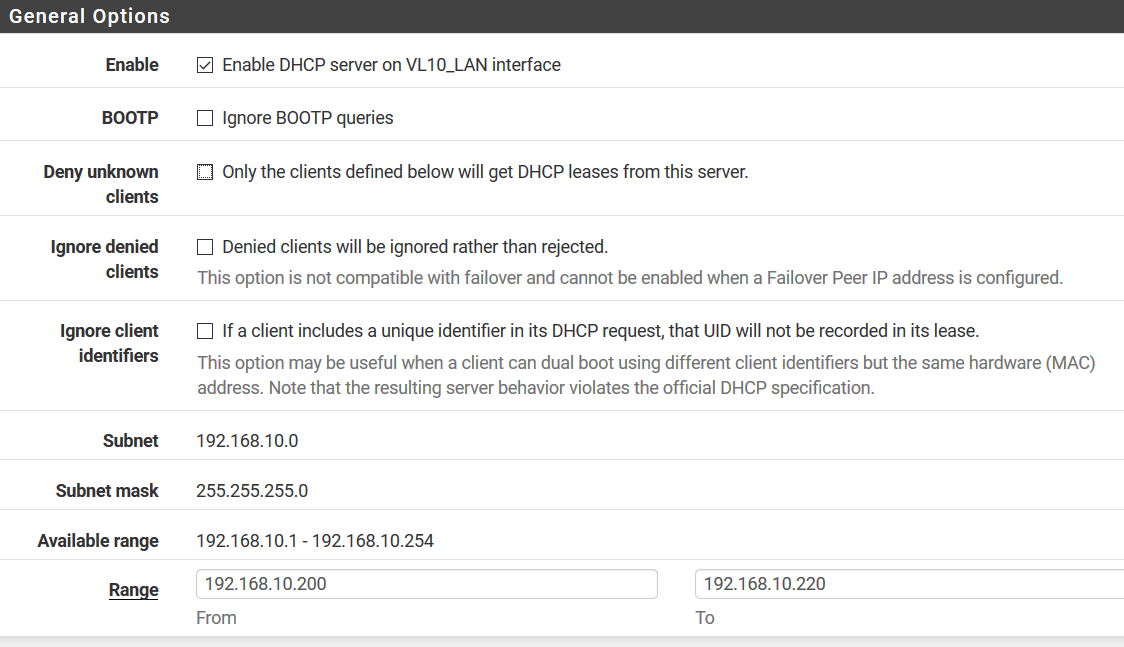Uncheck the Enable DHCP server checkbox
The height and width of the screenshot is (647, 1124).
tap(205, 66)
